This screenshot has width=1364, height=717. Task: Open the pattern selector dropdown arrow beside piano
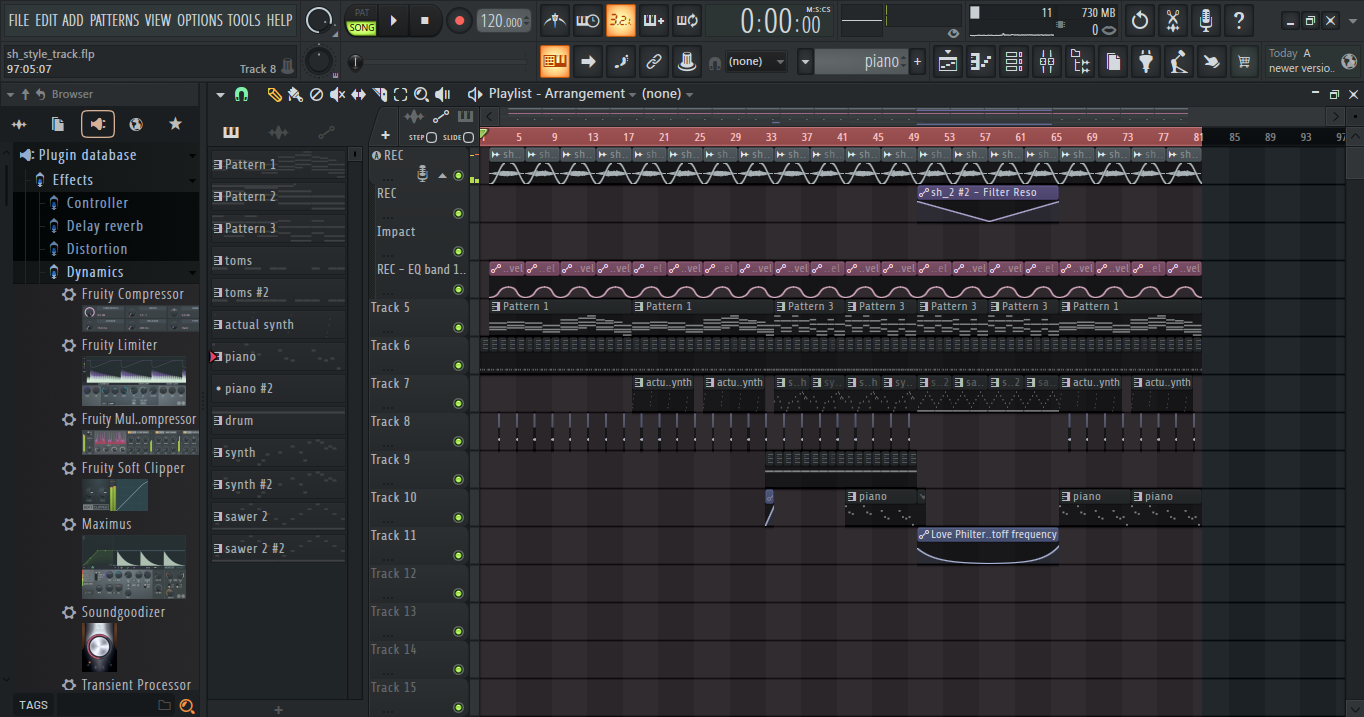[805, 62]
